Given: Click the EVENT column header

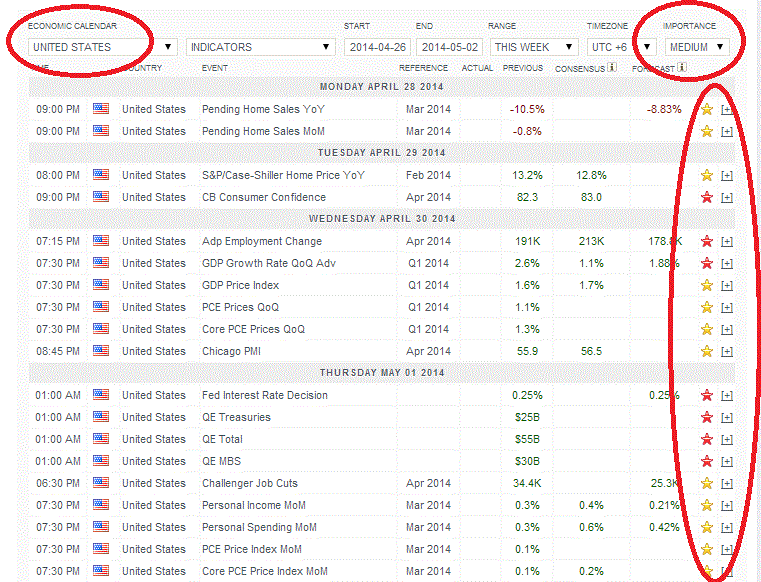Looking at the screenshot, I should pos(215,68).
